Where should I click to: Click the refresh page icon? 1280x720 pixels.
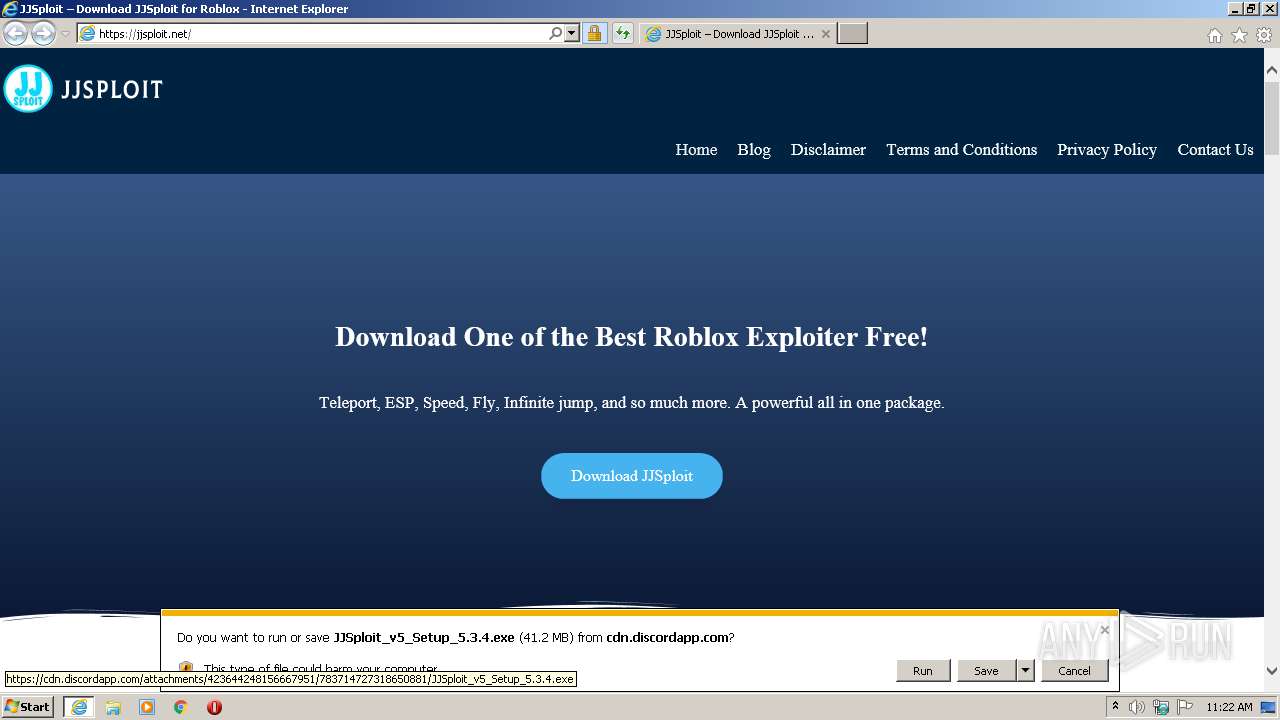(x=623, y=33)
